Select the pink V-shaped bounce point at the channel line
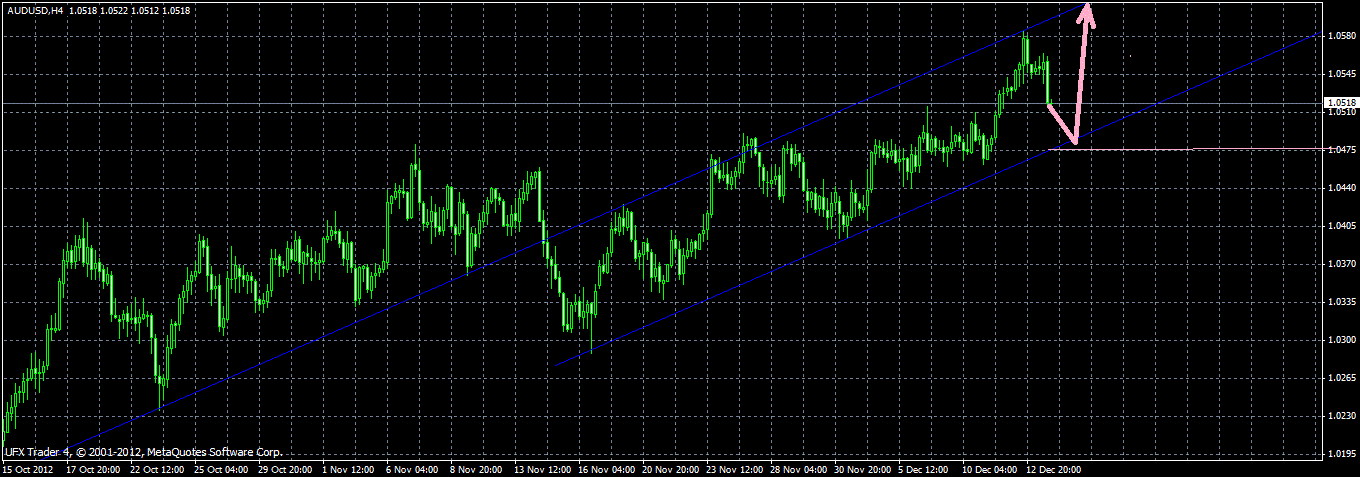1360x477 pixels. 1074,141
